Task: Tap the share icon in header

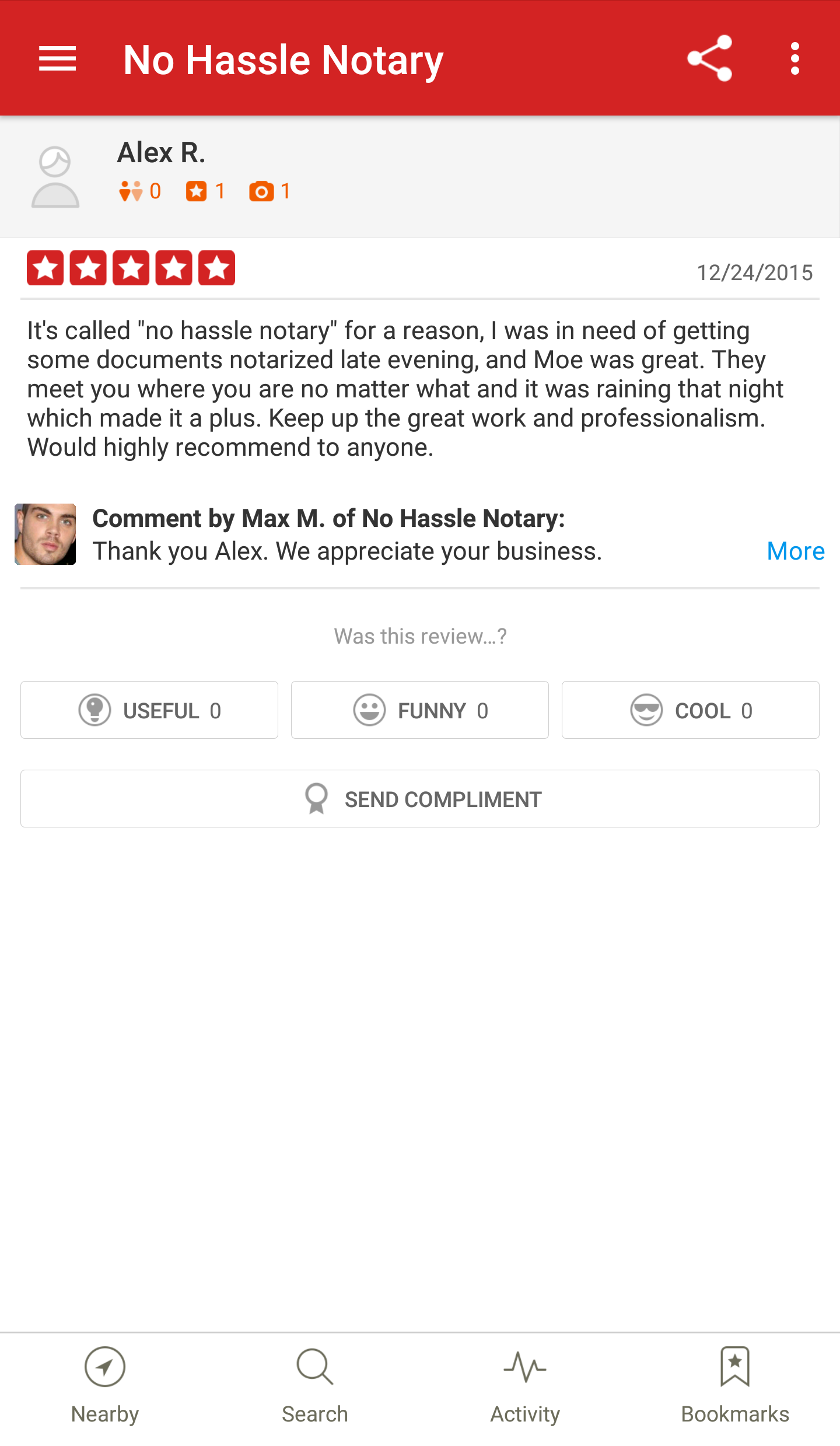Action: [x=709, y=58]
